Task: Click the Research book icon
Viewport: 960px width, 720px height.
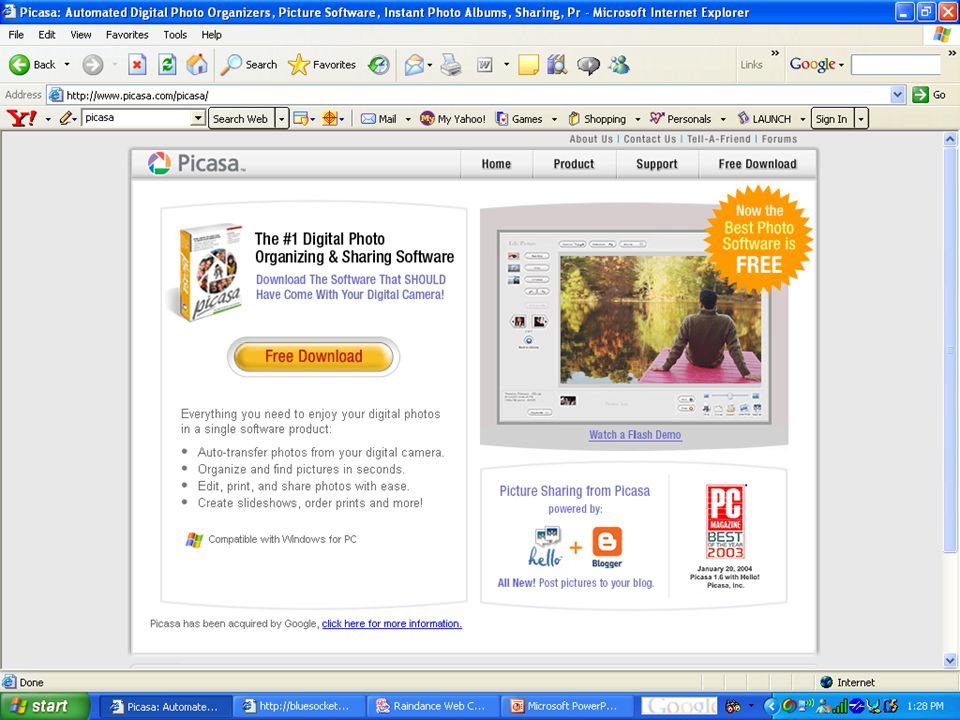Action: (x=557, y=64)
